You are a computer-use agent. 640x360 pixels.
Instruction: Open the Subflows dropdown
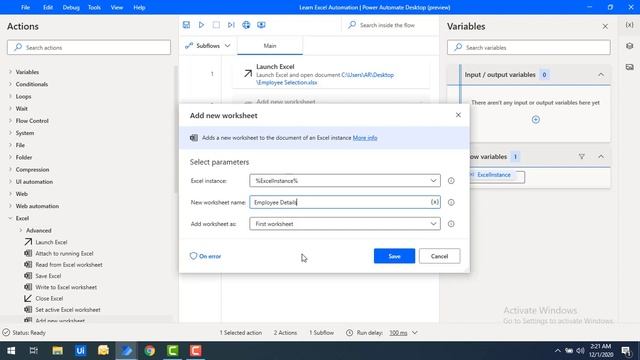coord(208,46)
